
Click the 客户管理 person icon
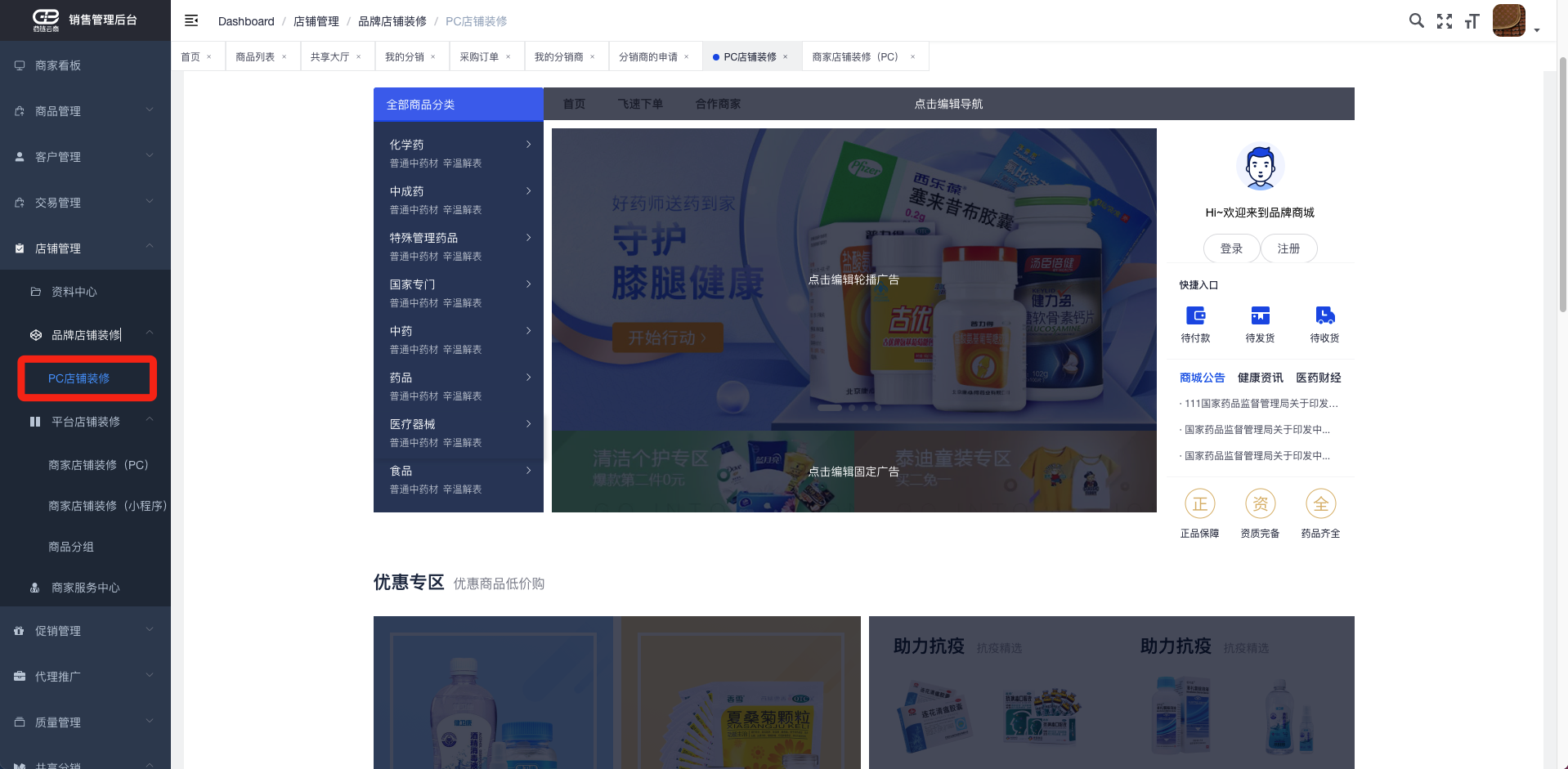[x=20, y=157]
